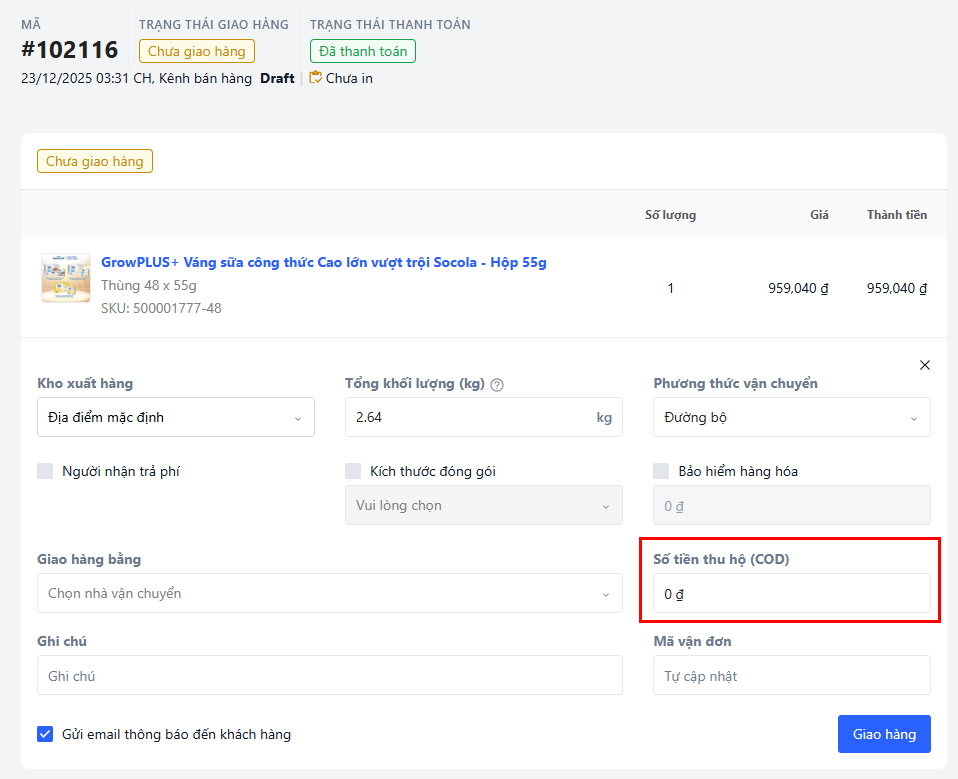Click the Tổng khối lượng weight input field
958x779 pixels.
pyautogui.click(x=465, y=417)
